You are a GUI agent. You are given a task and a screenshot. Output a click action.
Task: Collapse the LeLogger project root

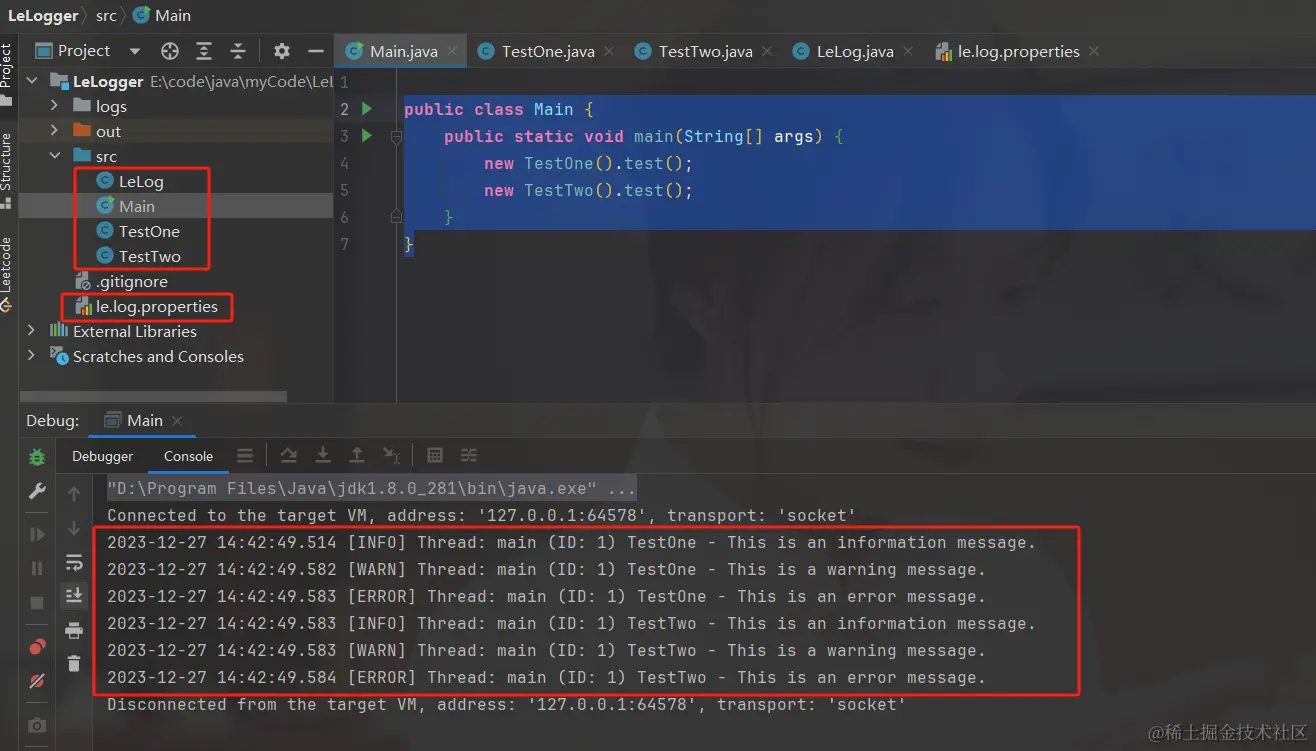(32, 82)
